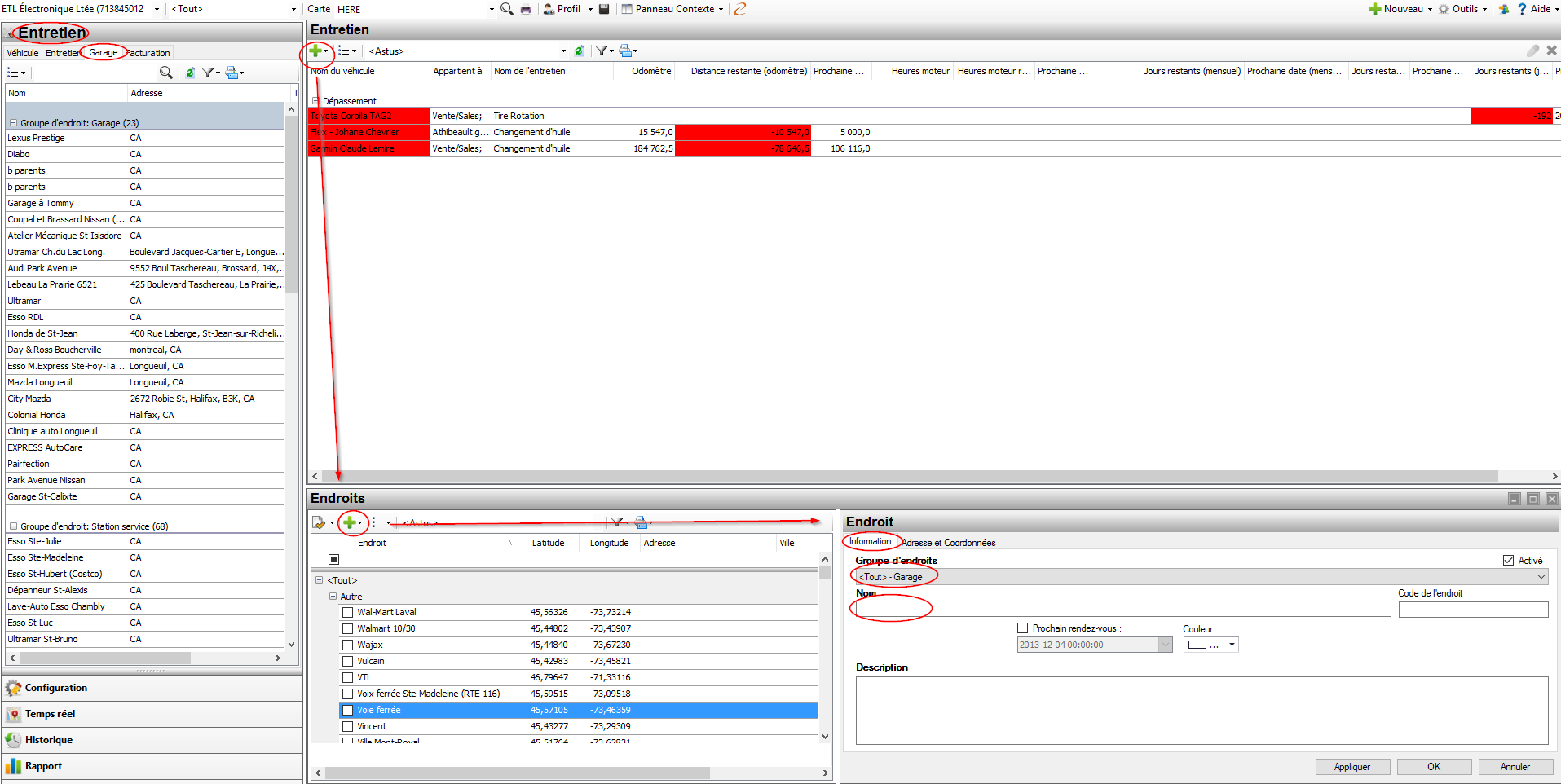
Task: Enable the Prochain rendez-vous checkbox
Action: 1022,628
